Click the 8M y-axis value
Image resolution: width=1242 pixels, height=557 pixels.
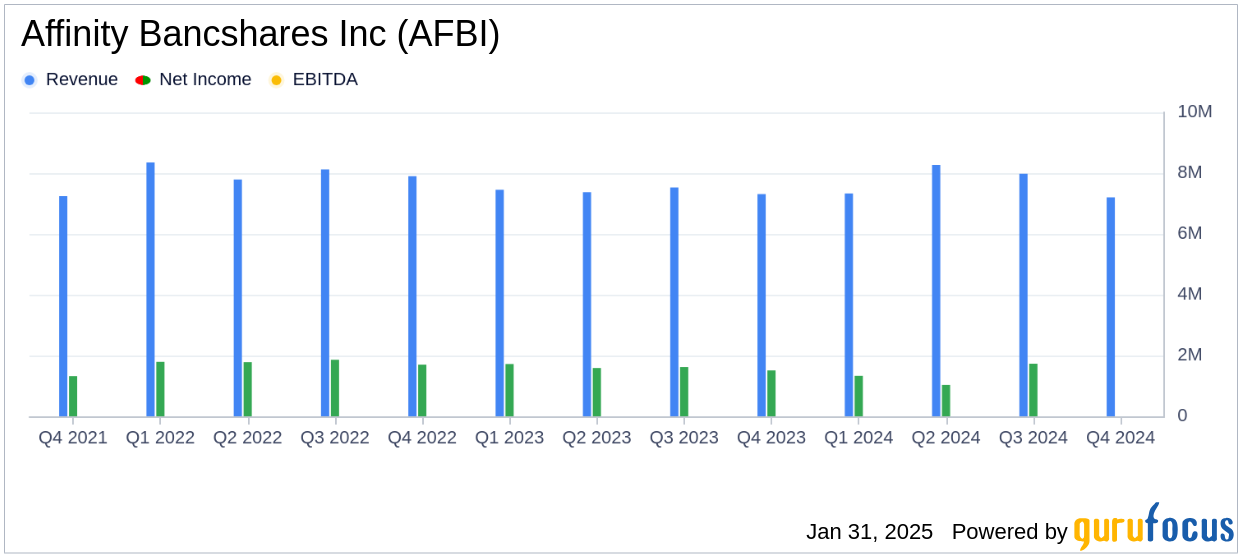click(x=1190, y=173)
